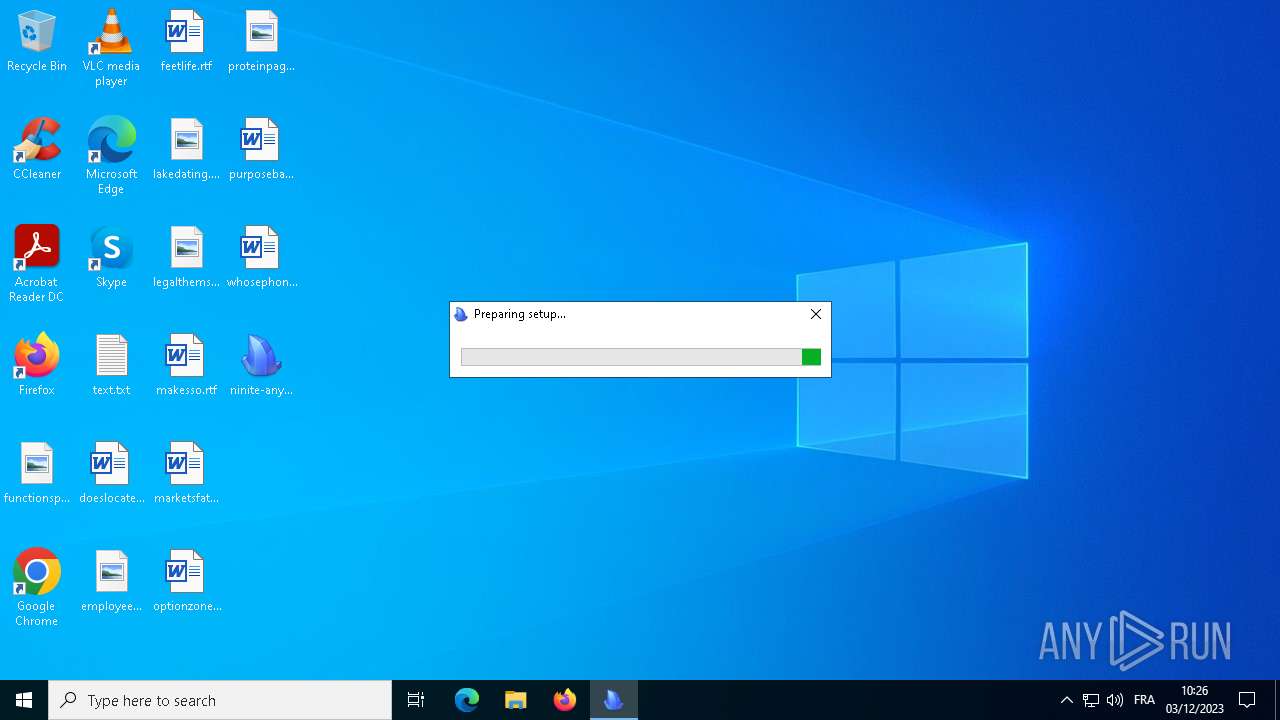Screen dimensions: 1280x720
Task: Select the optionzone... Word document icon
Action: [186, 582]
